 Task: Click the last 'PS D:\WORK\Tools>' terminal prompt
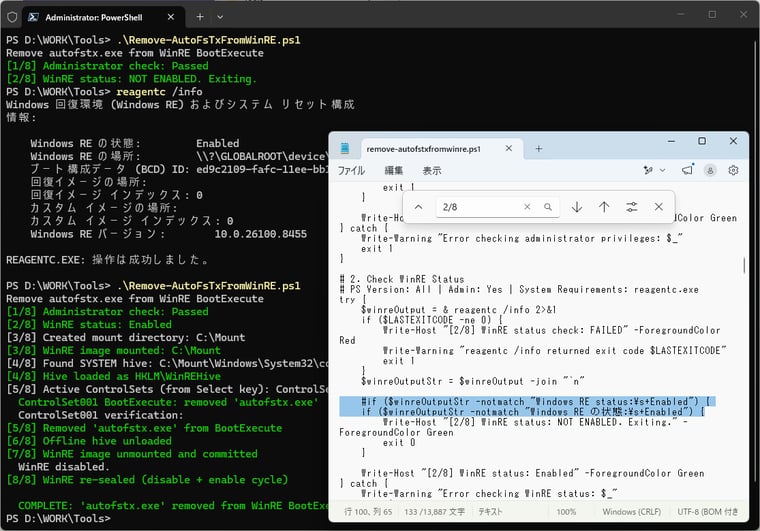coord(58,518)
